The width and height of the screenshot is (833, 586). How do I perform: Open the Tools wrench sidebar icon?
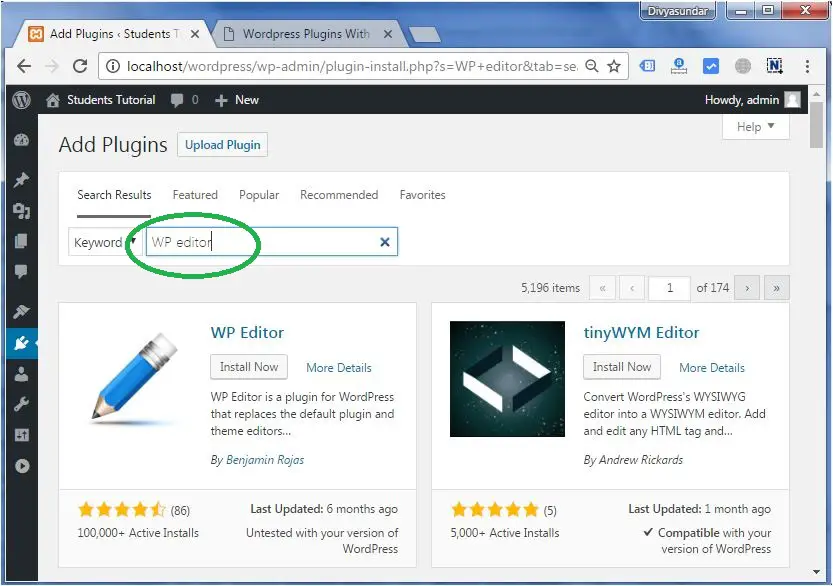tap(21, 405)
